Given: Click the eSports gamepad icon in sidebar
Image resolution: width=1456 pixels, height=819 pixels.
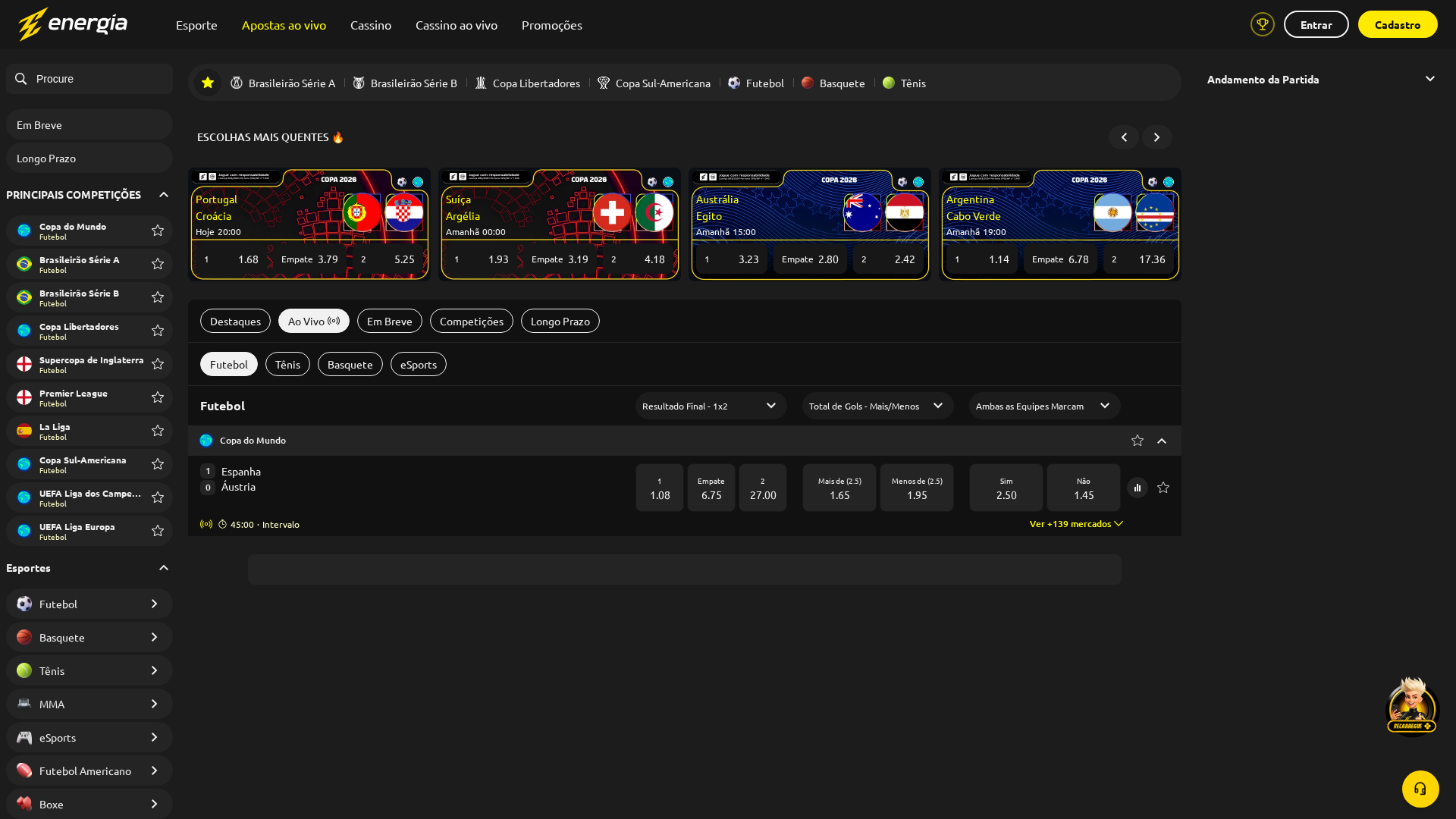Looking at the screenshot, I should pos(24,737).
